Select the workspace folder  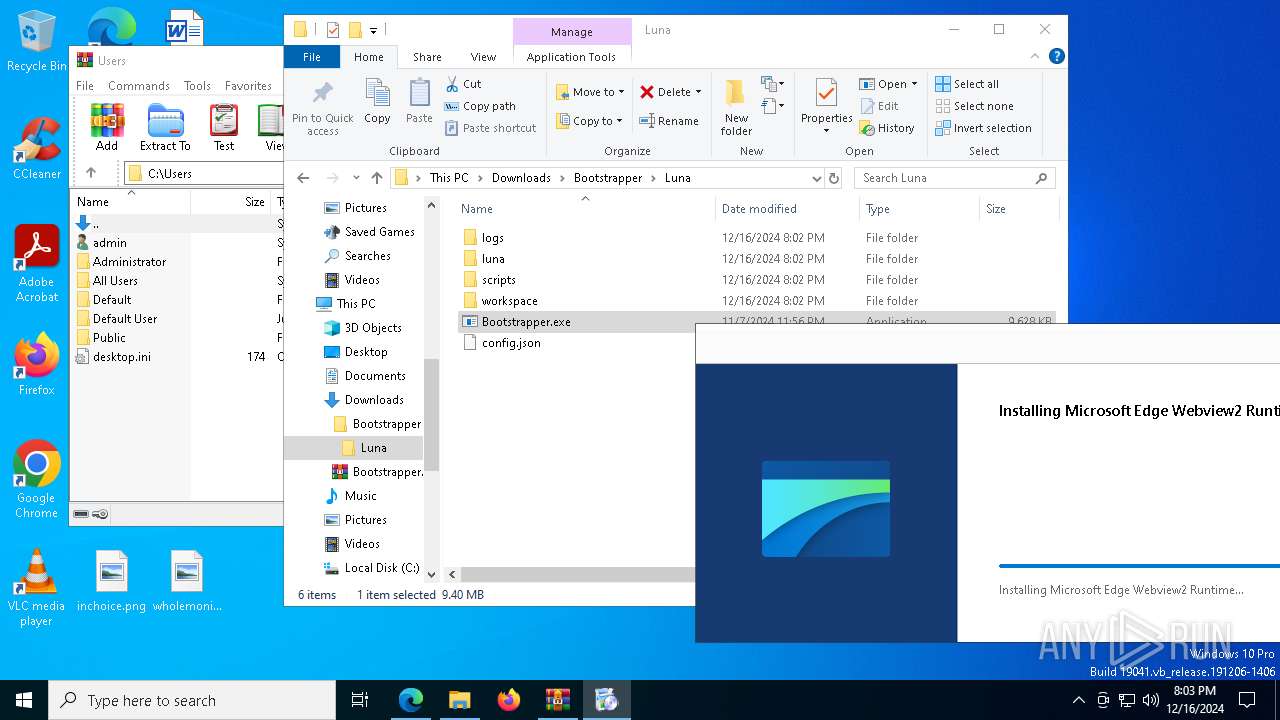(x=509, y=301)
